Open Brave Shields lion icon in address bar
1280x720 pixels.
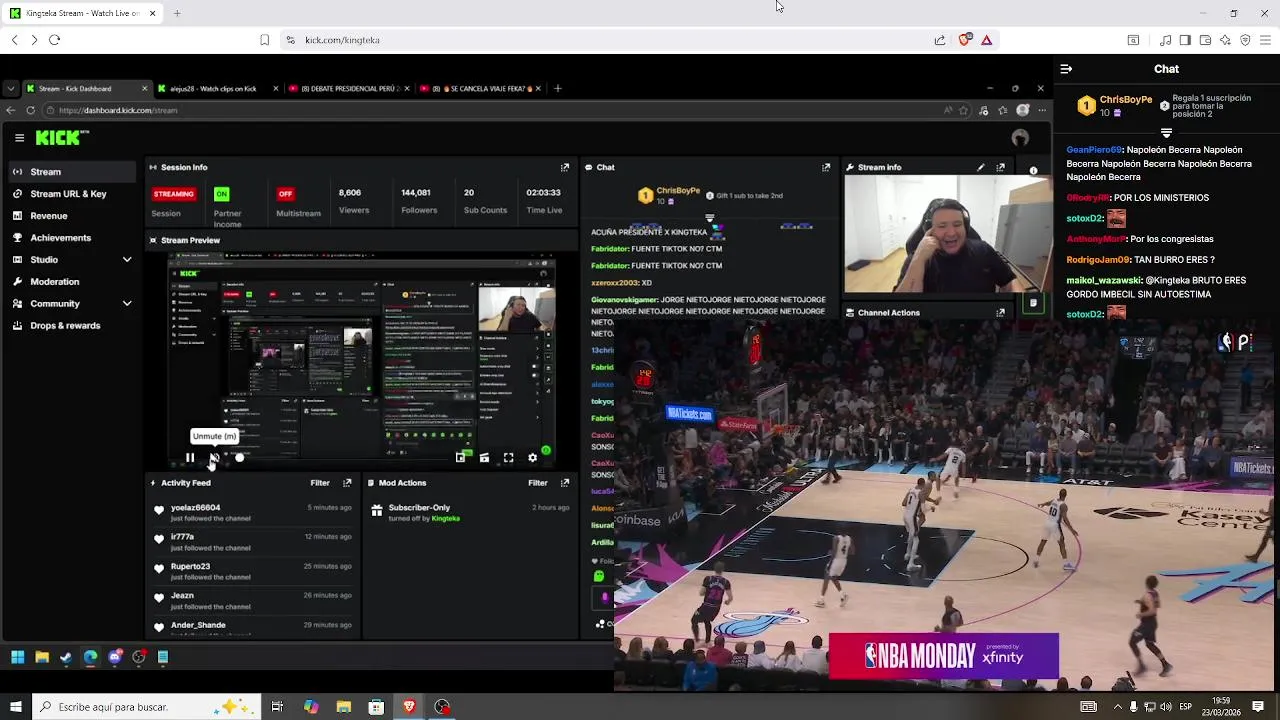click(x=964, y=40)
